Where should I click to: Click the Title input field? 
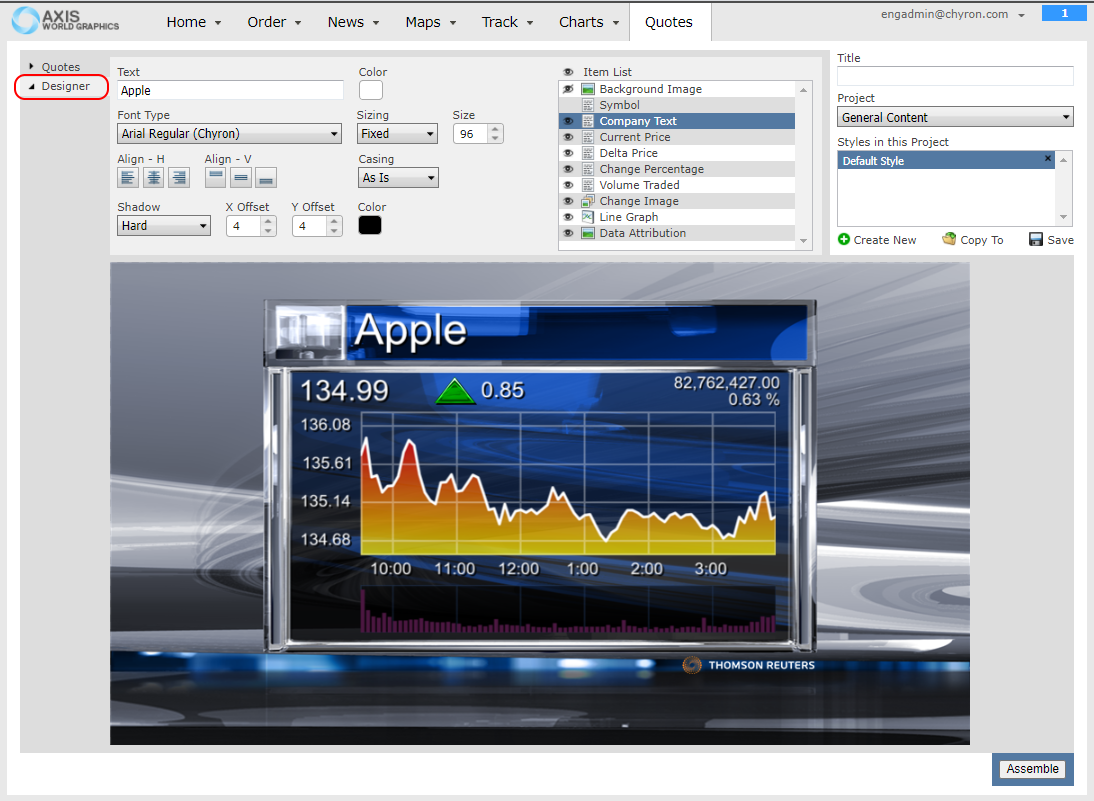955,76
